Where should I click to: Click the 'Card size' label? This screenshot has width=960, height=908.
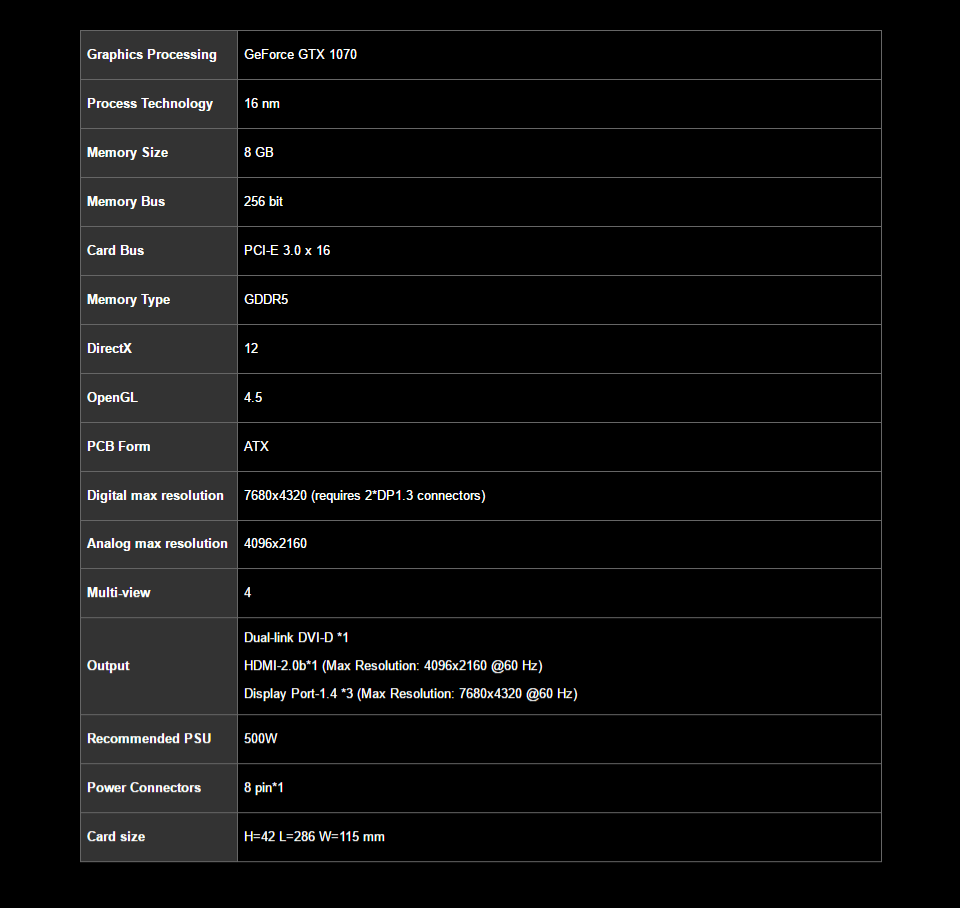coord(116,837)
